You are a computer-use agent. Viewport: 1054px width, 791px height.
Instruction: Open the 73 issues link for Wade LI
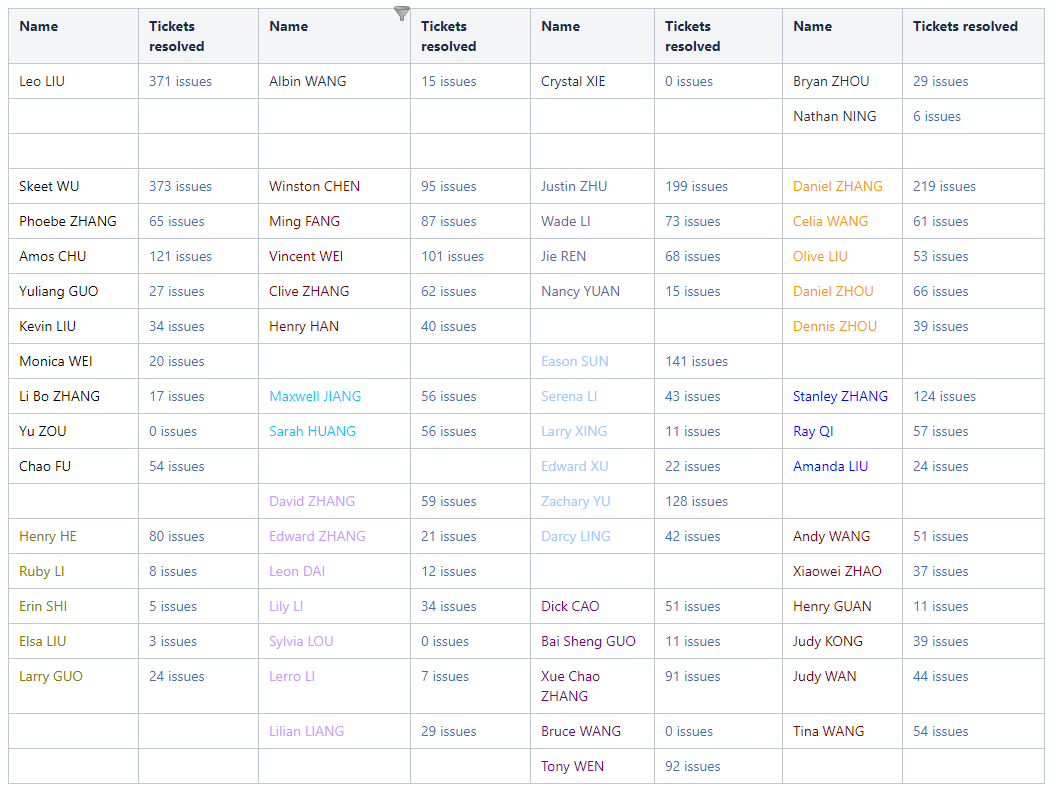click(692, 221)
